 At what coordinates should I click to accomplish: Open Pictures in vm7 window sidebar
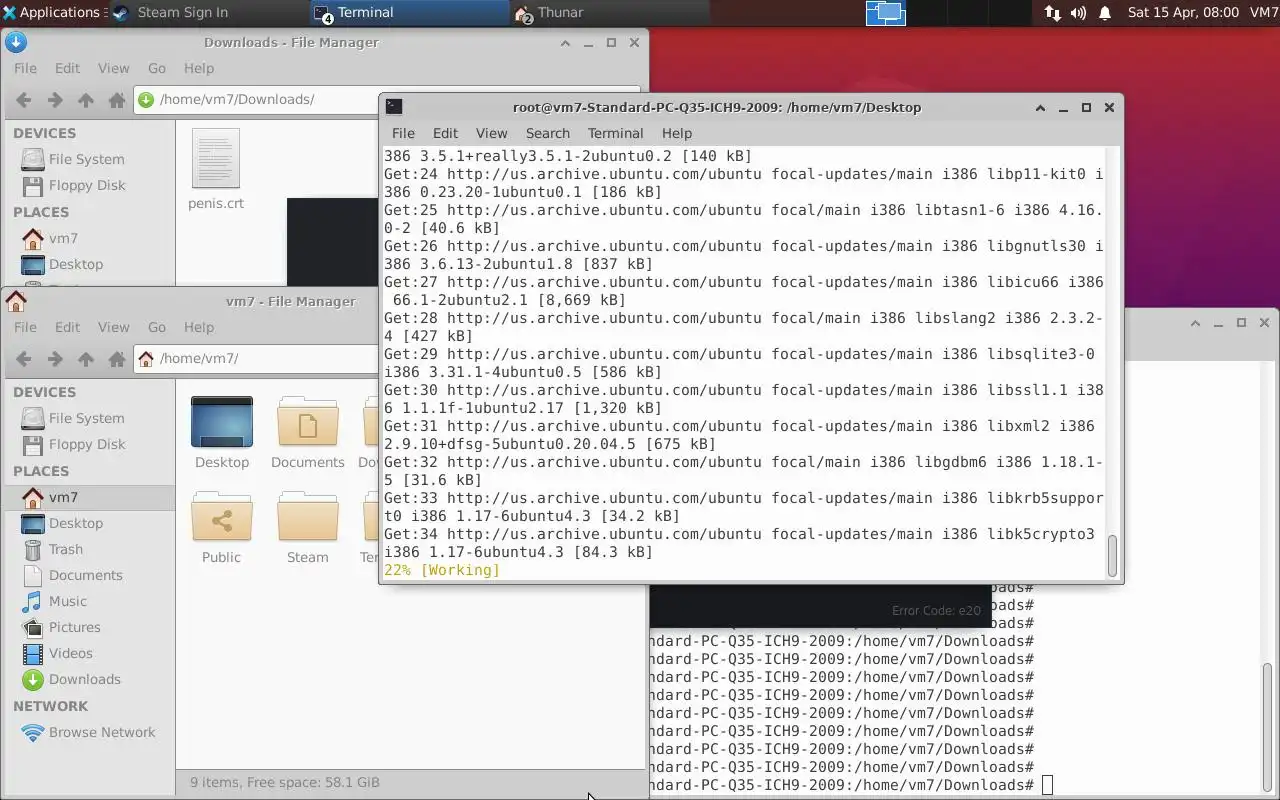[x=75, y=627]
